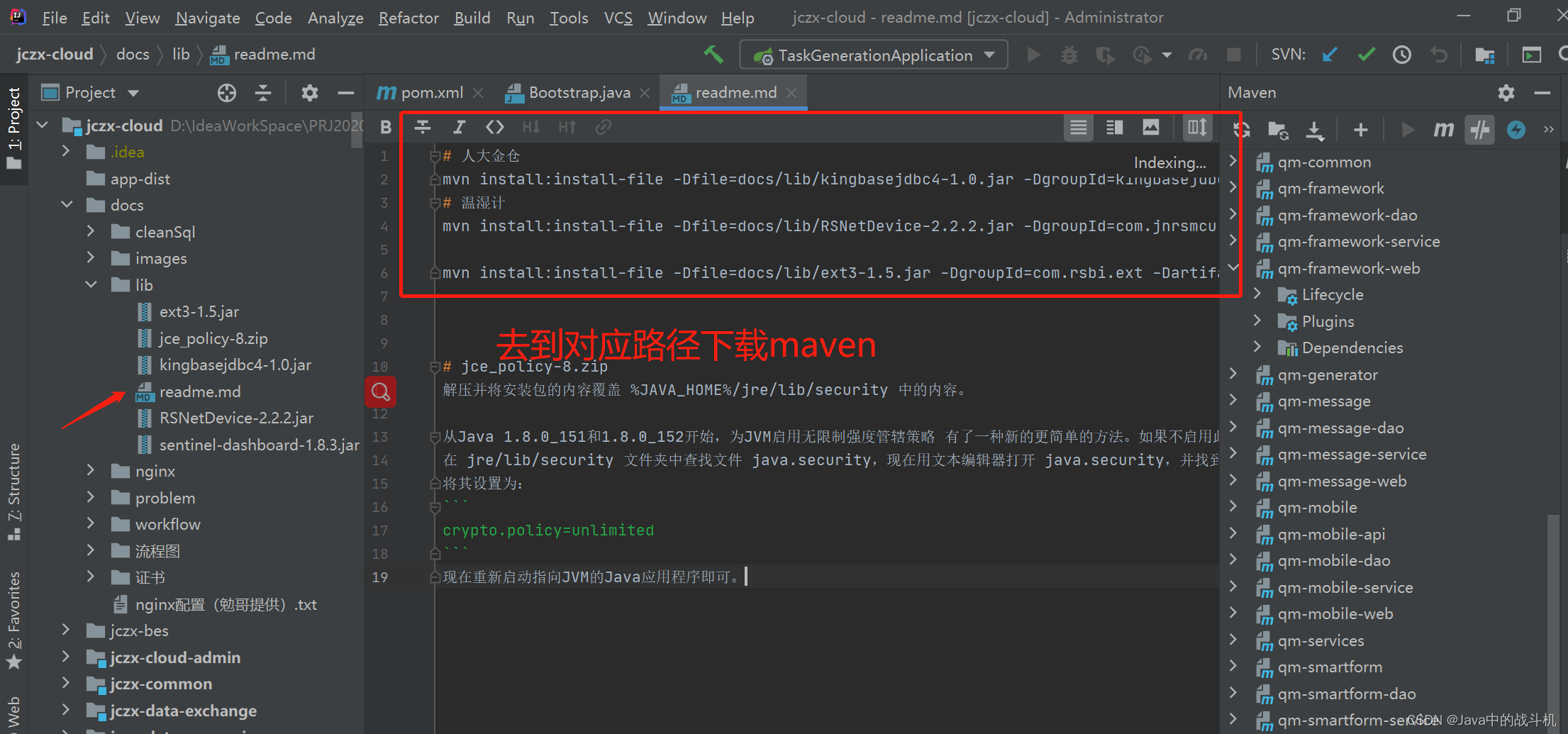1568x734 pixels.
Task: Click the jczx-cloud breadcrumb
Action: click(x=55, y=55)
